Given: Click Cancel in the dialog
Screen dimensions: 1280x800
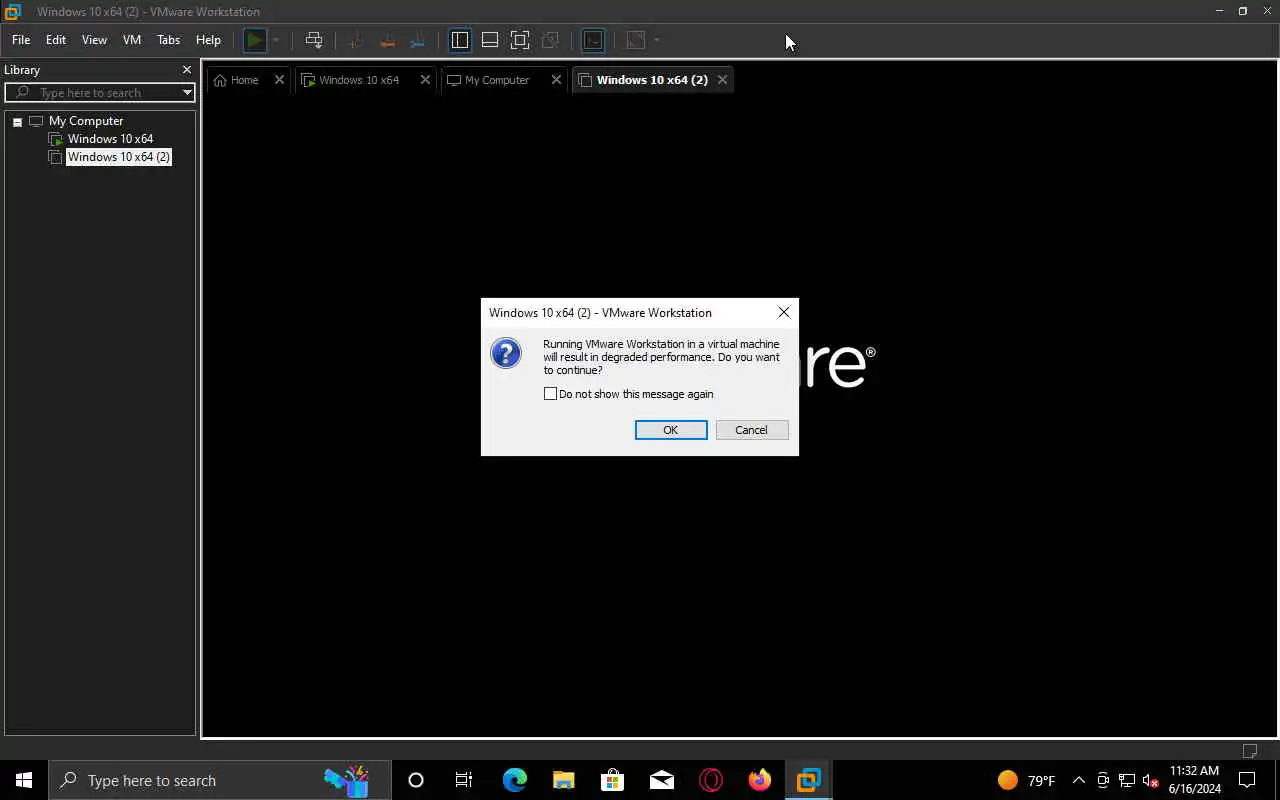Looking at the screenshot, I should [752, 430].
